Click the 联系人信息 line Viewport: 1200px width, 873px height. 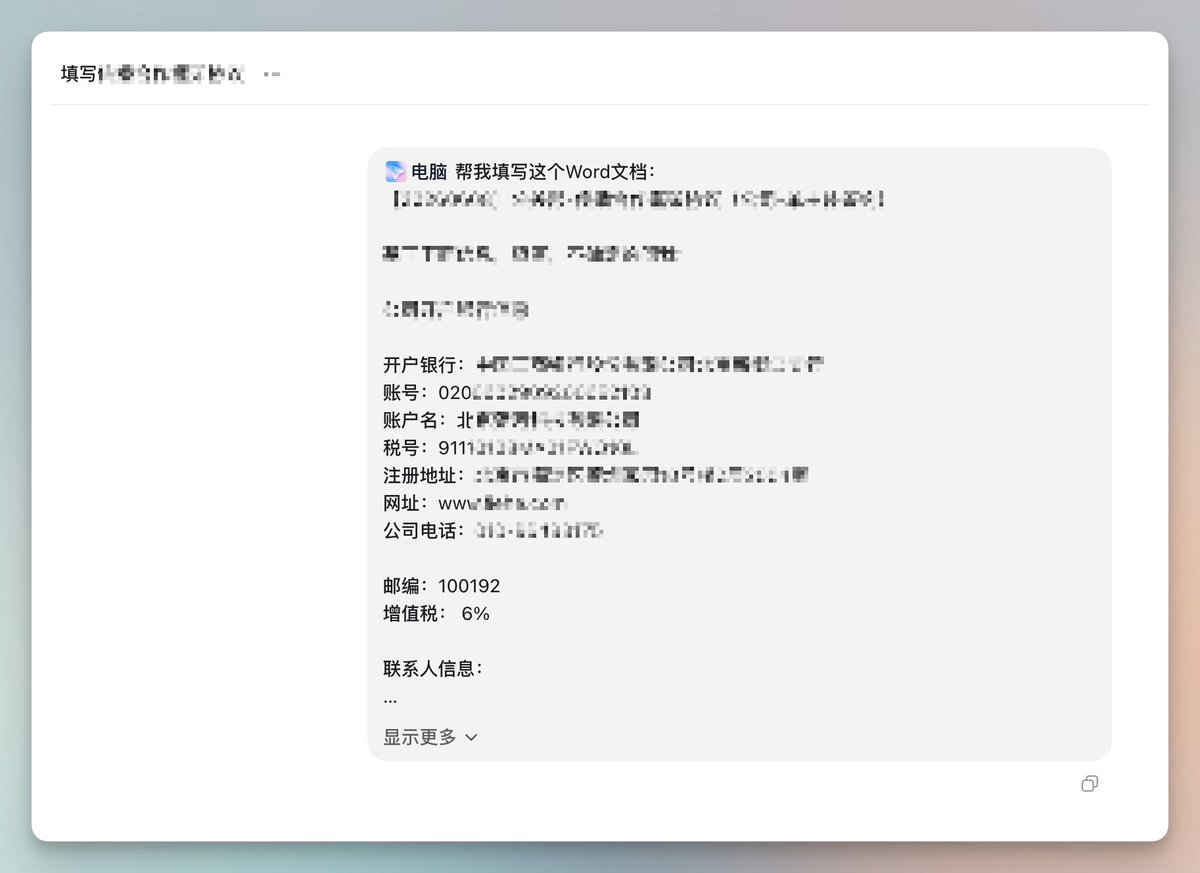coord(433,669)
